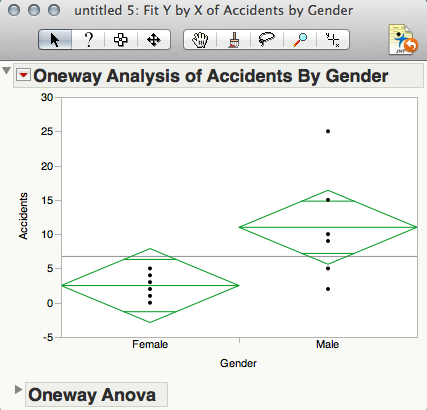Click the Female data point at 5 accidents
The width and height of the screenshot is (427, 410).
(x=150, y=268)
